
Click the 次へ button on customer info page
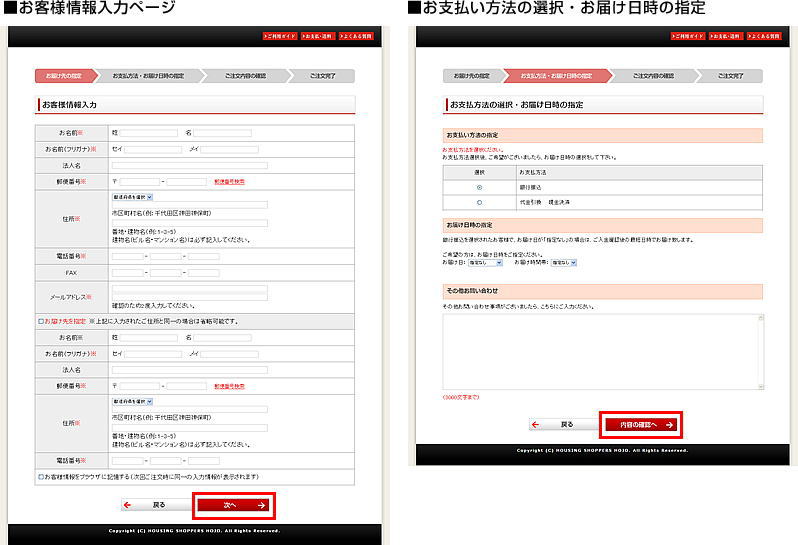(233, 505)
